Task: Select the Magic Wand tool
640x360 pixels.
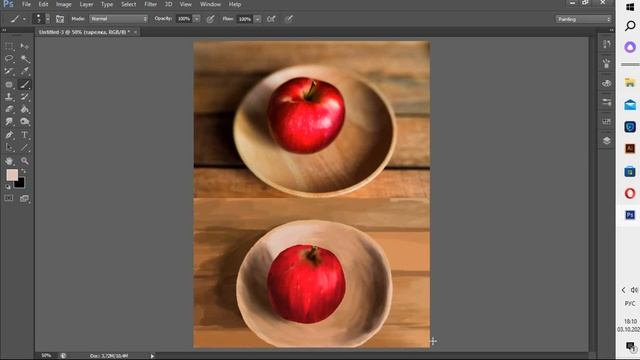Action: (24, 59)
